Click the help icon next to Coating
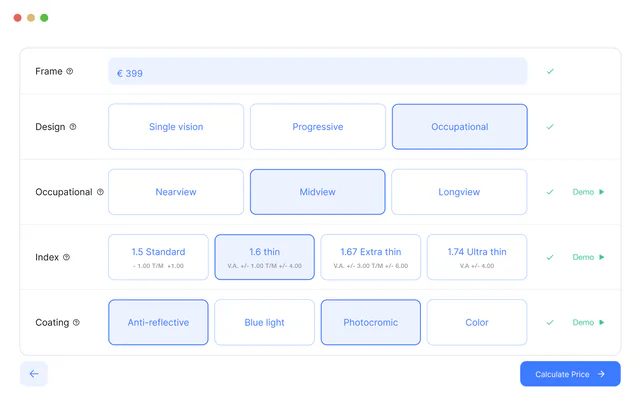This screenshot has height=403, width=640. point(76,323)
